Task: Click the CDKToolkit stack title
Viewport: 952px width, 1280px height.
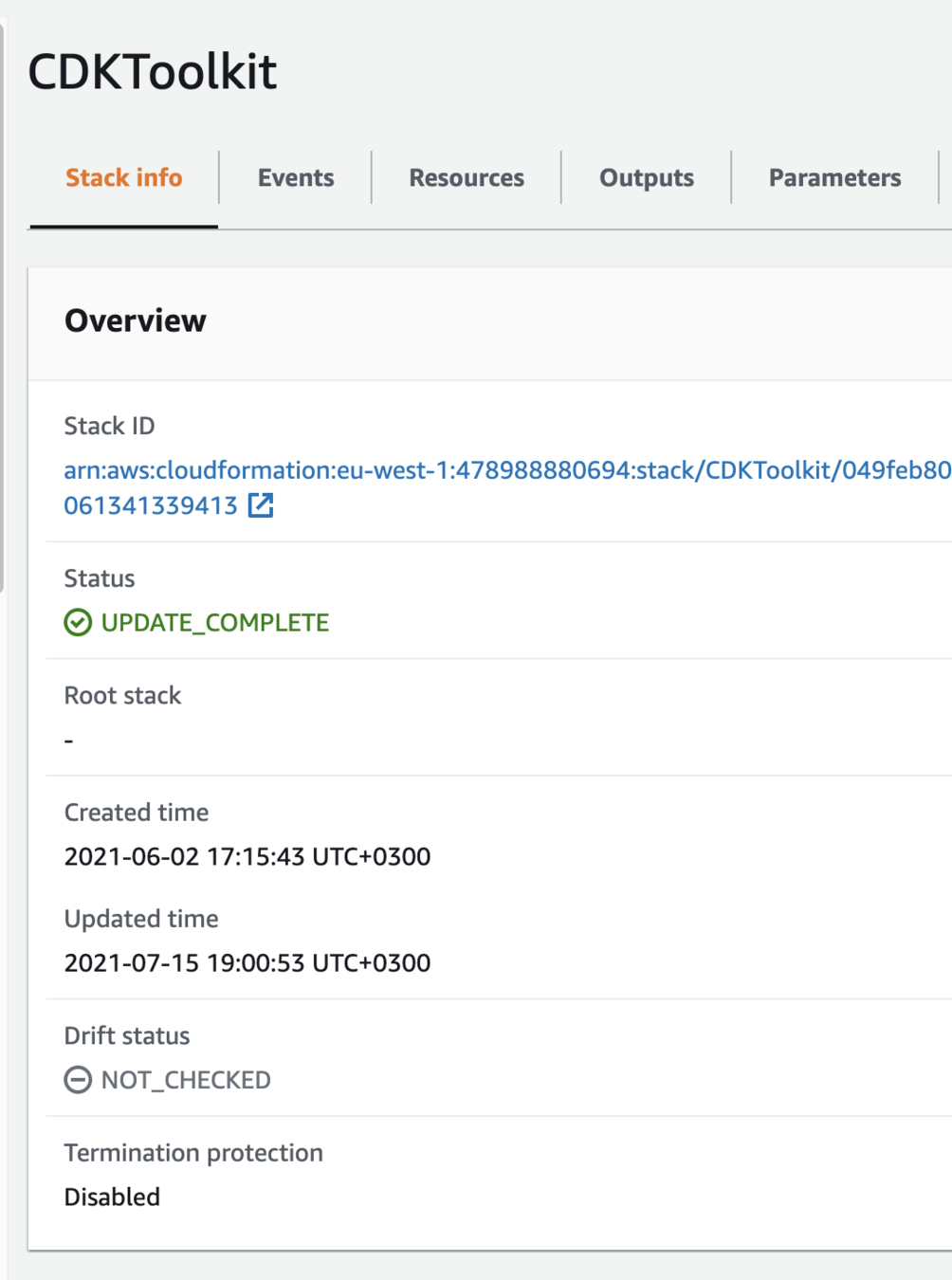Action: (153, 72)
